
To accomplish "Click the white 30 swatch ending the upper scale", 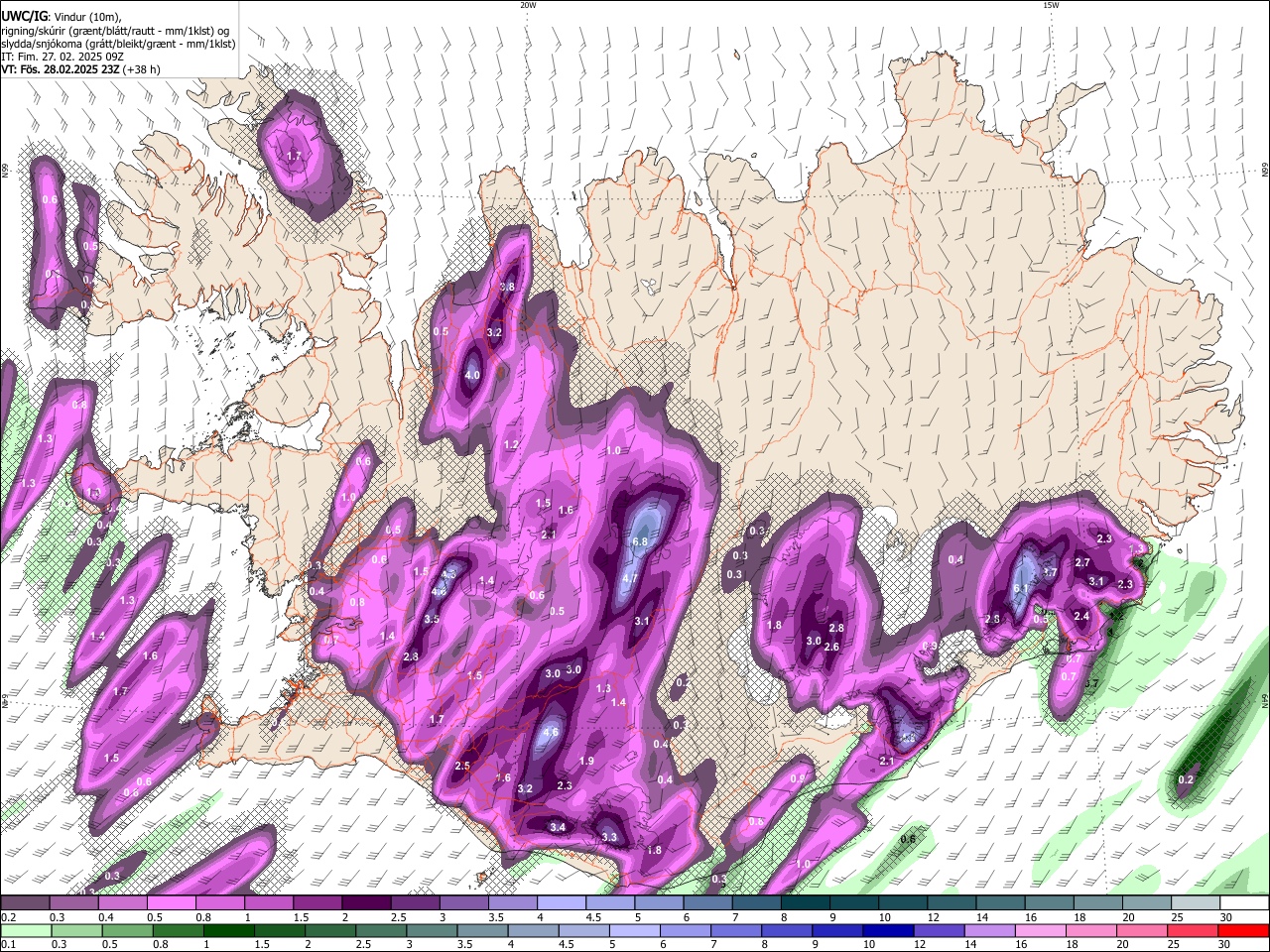I will point(1244,903).
